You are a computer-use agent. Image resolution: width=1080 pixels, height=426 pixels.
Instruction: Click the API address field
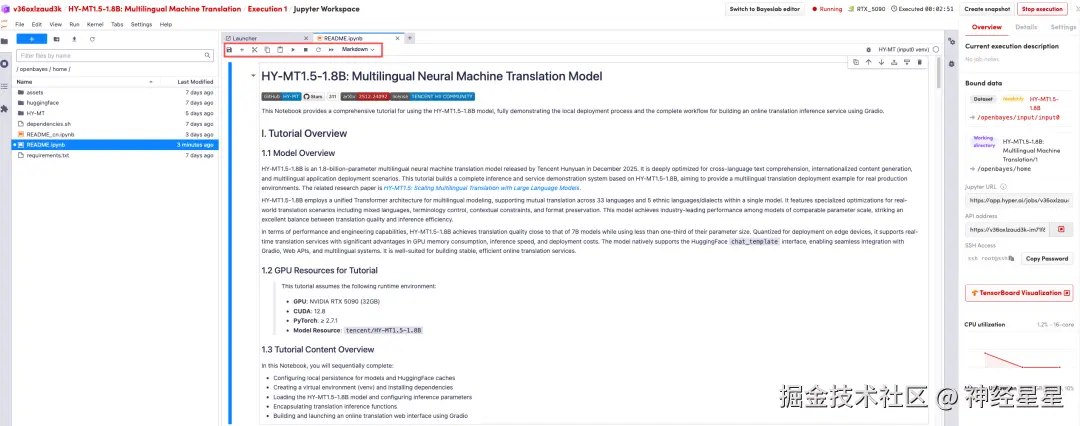[x=1006, y=230]
